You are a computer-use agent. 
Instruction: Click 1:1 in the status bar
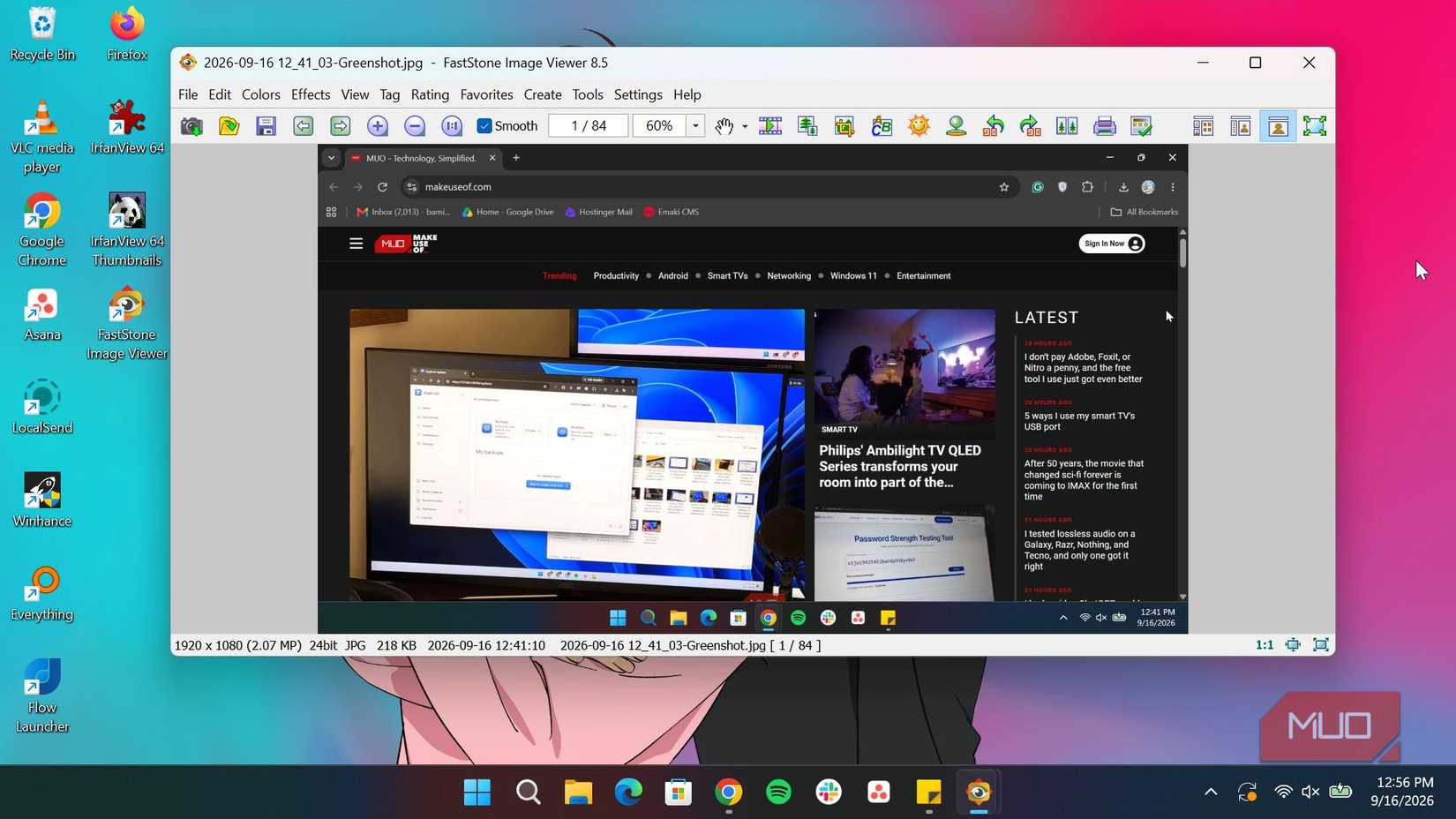click(x=1265, y=645)
